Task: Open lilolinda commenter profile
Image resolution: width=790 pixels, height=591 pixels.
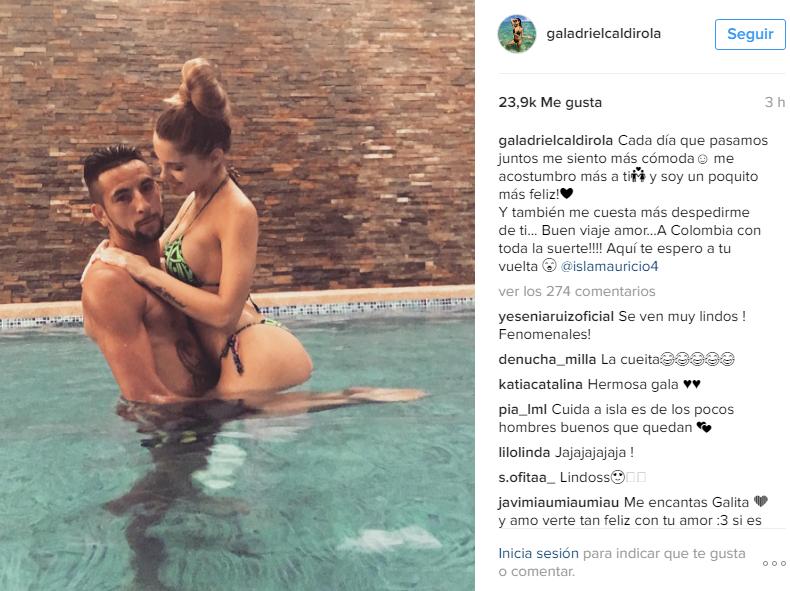Action: coord(524,452)
